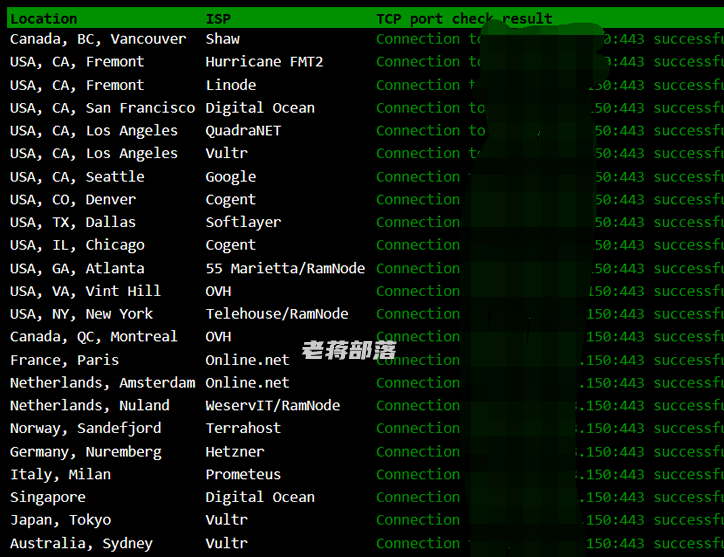Click the Google ISP entry

coord(231,177)
